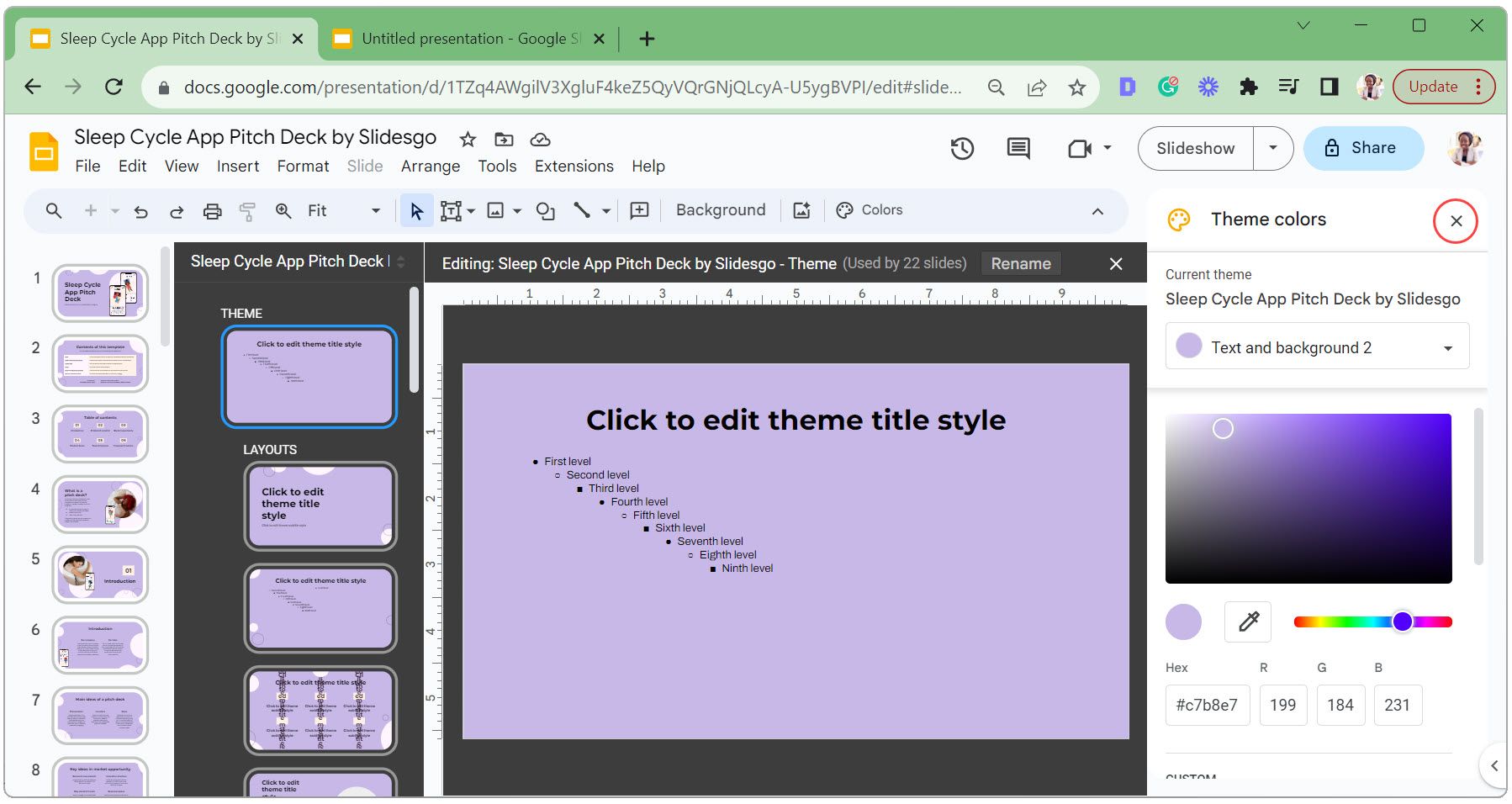Select the theme master thumbnail
This screenshot has height=804, width=1512.
click(x=309, y=377)
